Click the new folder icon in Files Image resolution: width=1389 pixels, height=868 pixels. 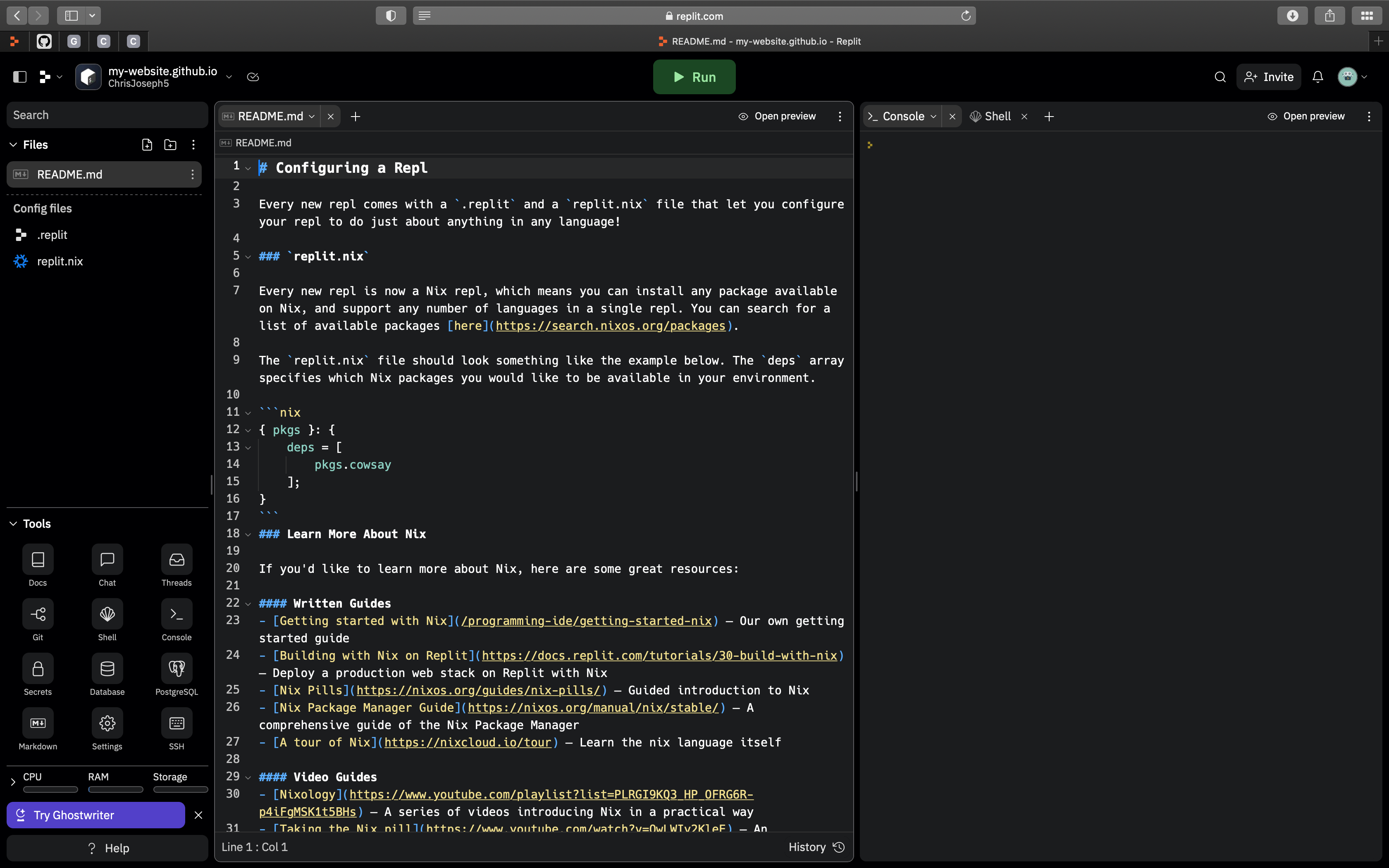point(170,145)
